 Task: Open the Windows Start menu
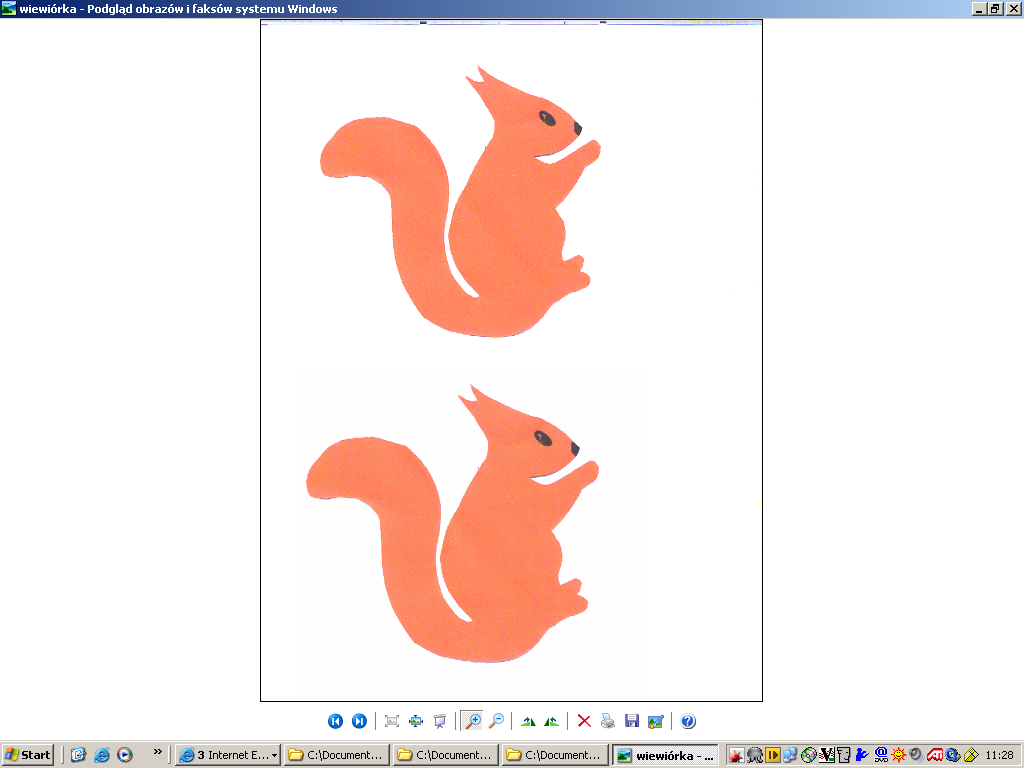point(28,755)
